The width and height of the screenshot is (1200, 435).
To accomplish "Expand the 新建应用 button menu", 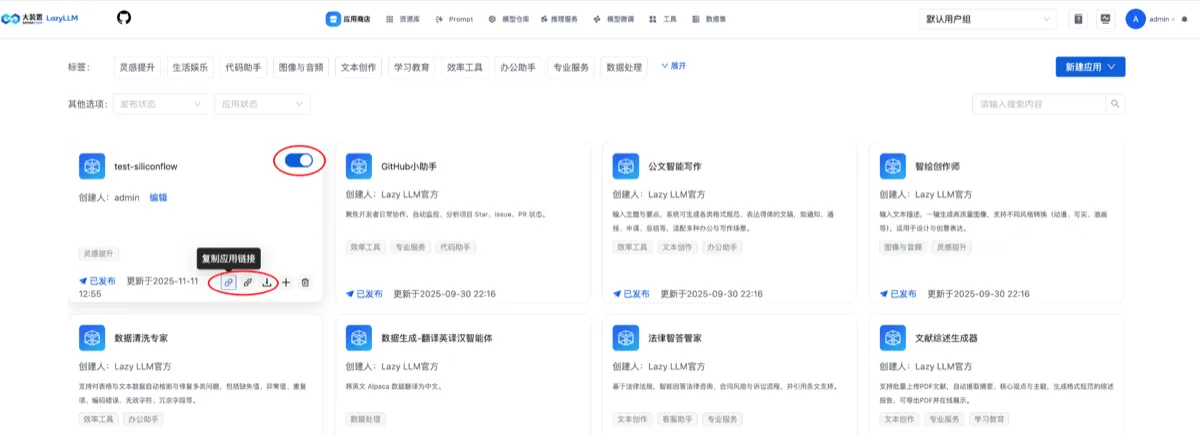I will click(1090, 66).
